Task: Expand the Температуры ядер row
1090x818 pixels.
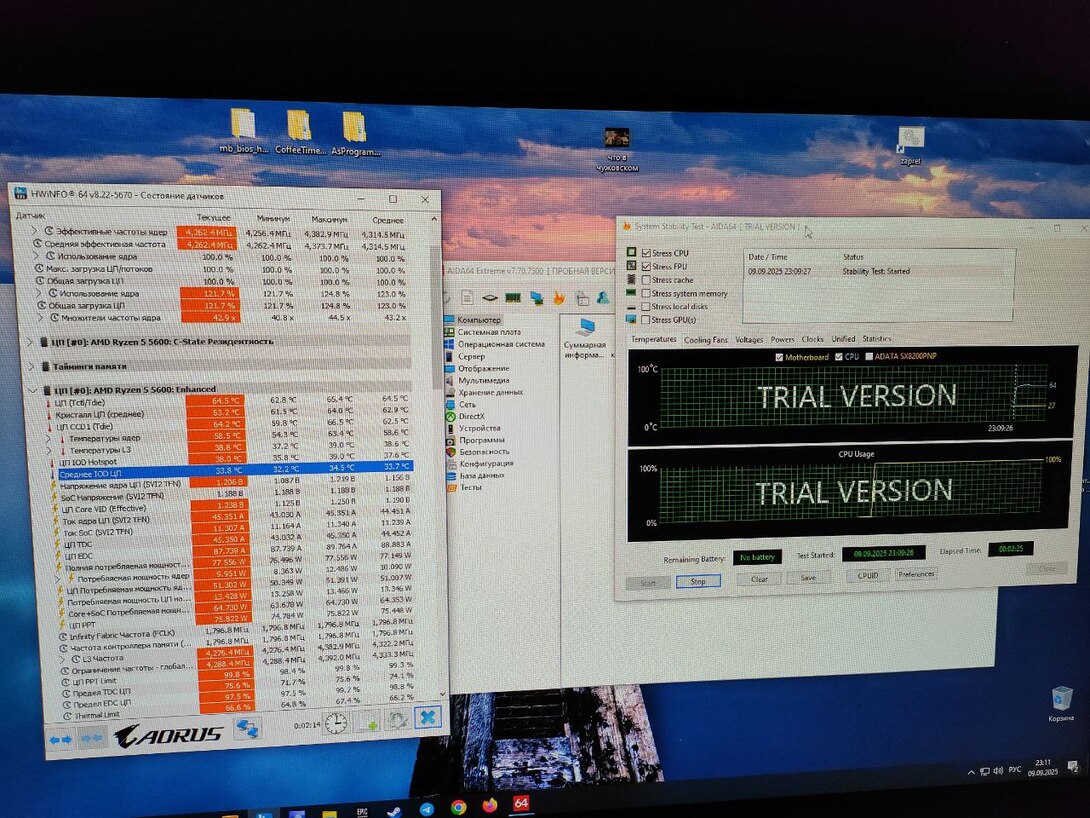Action: pyautogui.click(x=49, y=439)
